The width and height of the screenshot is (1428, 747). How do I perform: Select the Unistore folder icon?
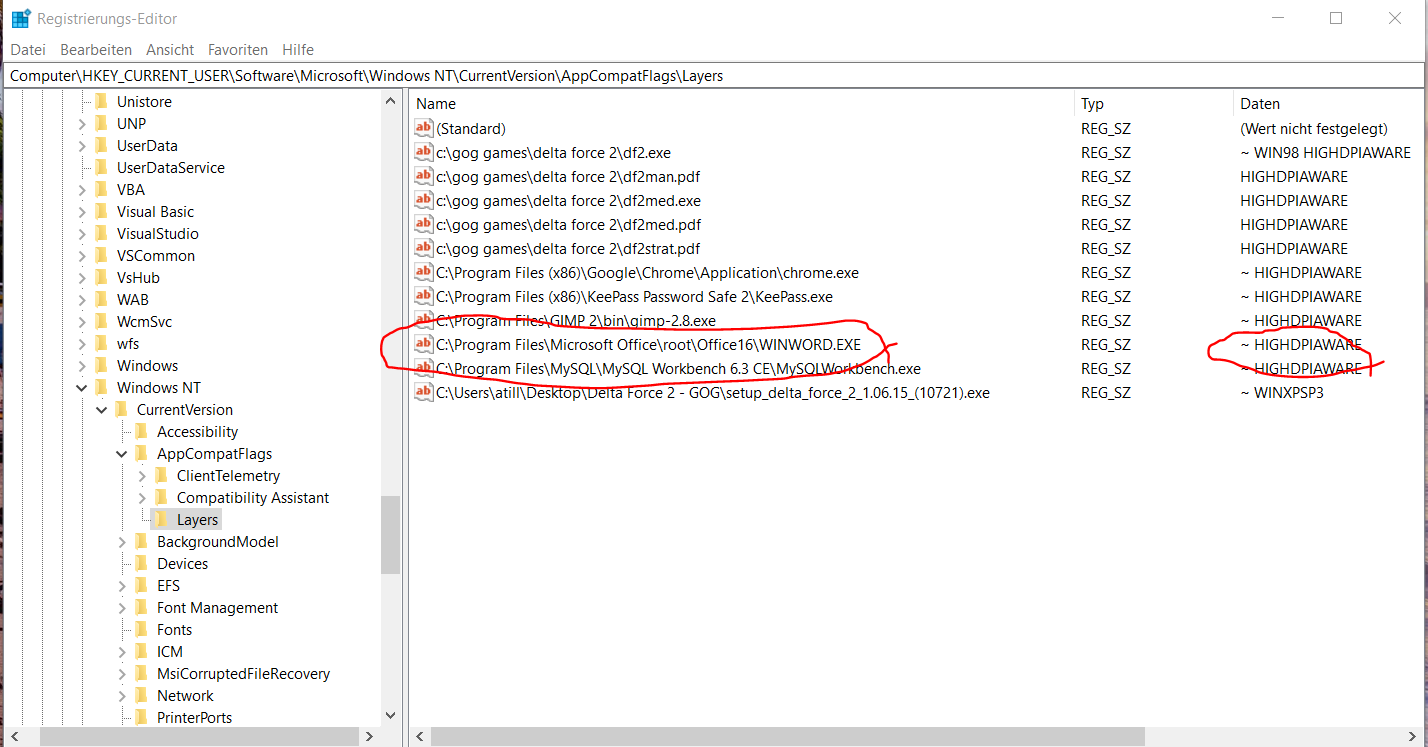101,101
